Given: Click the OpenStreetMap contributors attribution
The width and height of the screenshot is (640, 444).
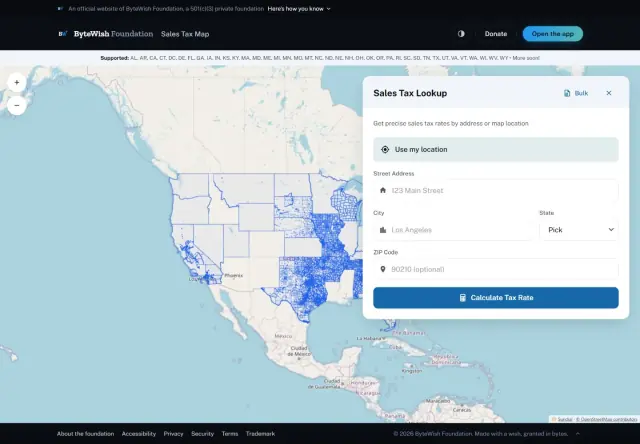Looking at the screenshot, I should pyautogui.click(x=606, y=419).
